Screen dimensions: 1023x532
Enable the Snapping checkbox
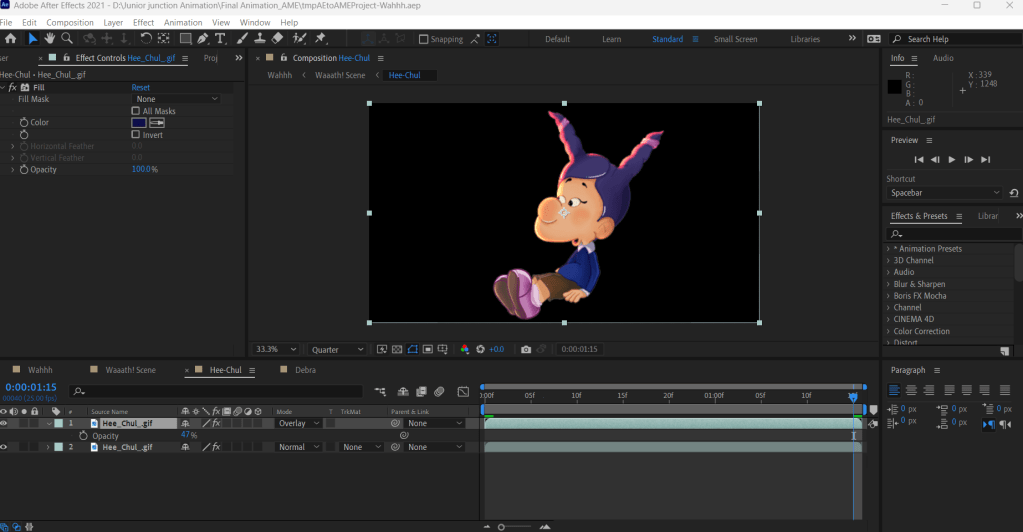click(424, 40)
